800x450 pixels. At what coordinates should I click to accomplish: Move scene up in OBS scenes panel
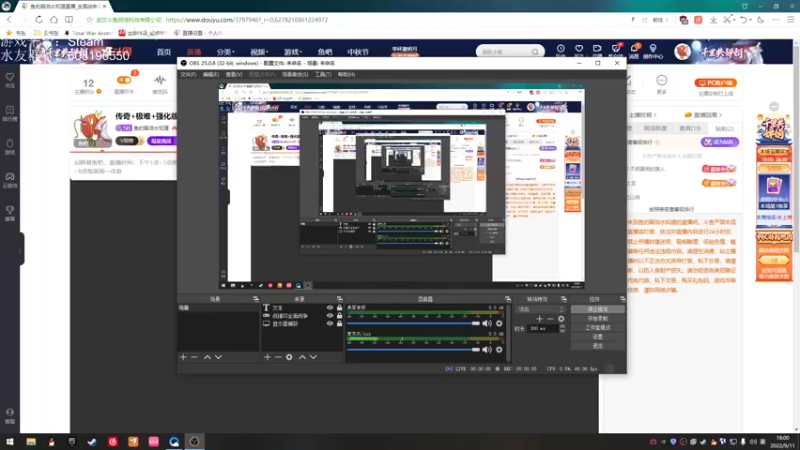pyautogui.click(x=207, y=357)
